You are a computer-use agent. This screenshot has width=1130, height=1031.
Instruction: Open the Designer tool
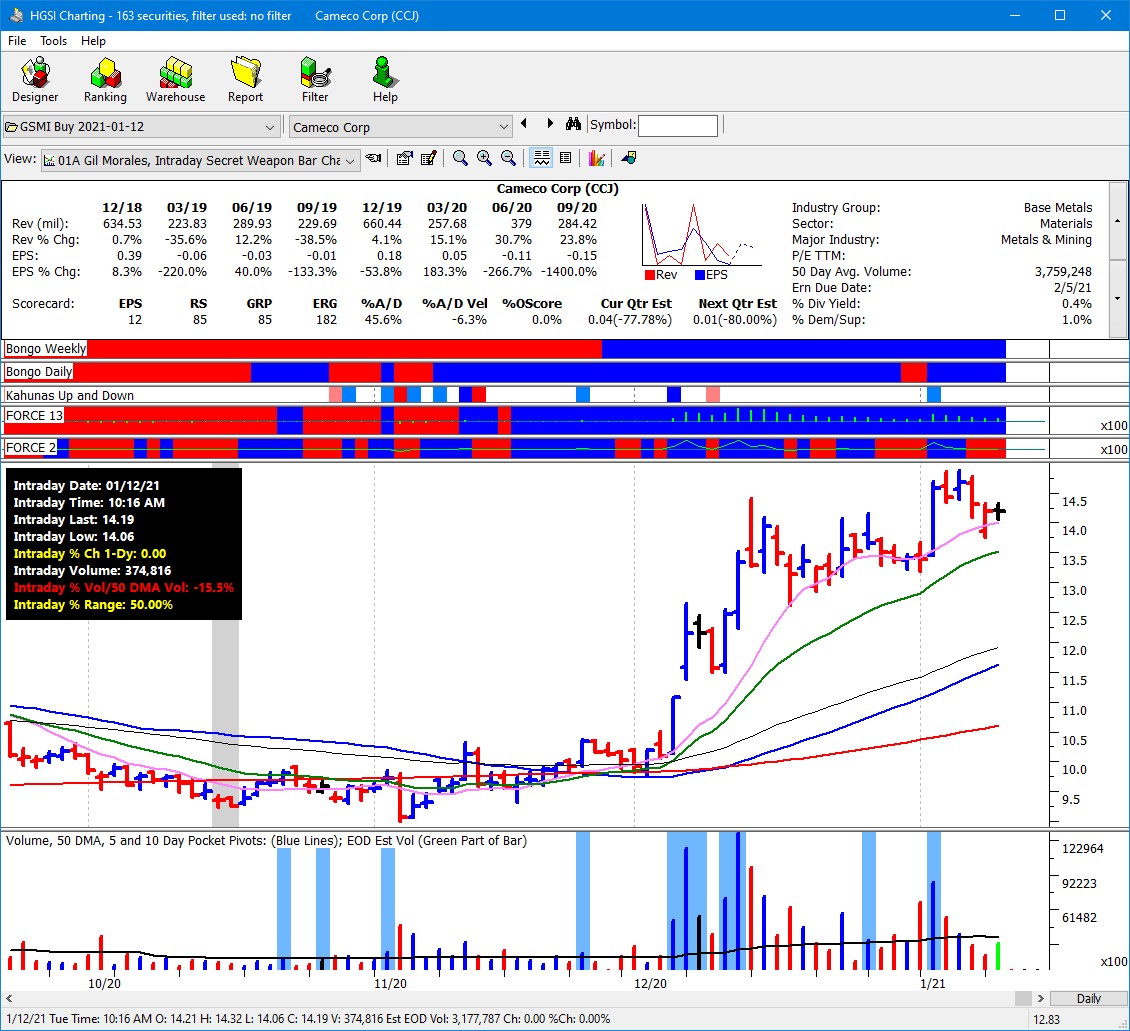click(35, 80)
